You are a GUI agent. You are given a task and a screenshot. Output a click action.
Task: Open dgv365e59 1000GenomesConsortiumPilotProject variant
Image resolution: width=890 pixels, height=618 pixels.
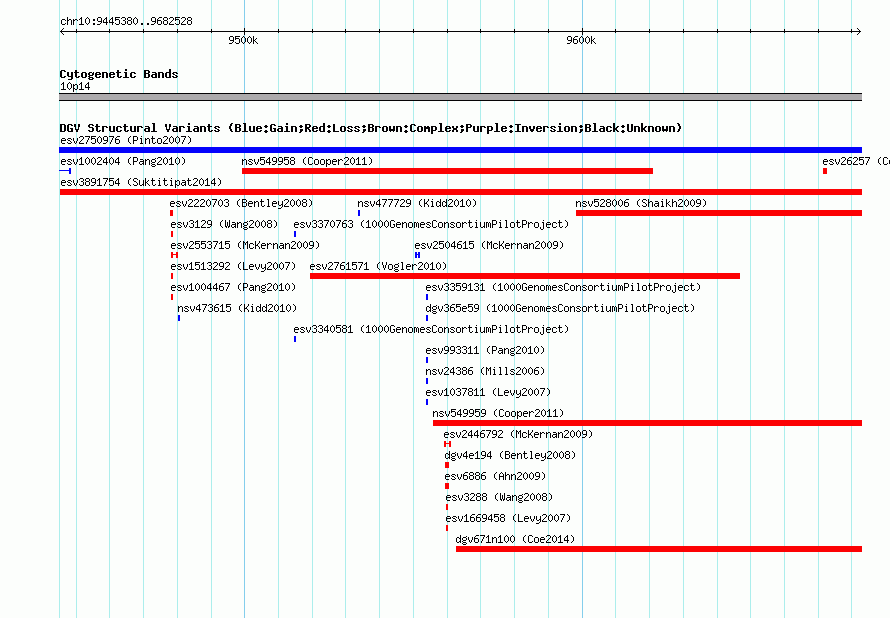pyautogui.click(x=560, y=308)
